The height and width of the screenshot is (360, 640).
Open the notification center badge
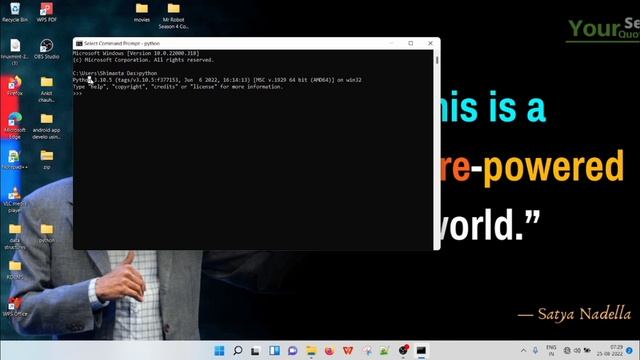pyautogui.click(x=629, y=351)
